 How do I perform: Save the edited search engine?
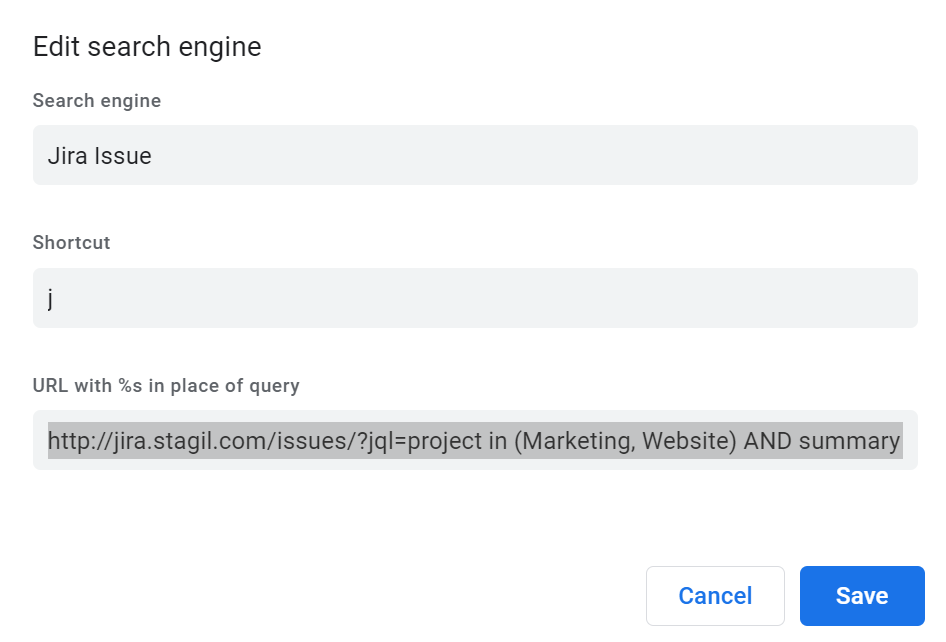point(861,596)
